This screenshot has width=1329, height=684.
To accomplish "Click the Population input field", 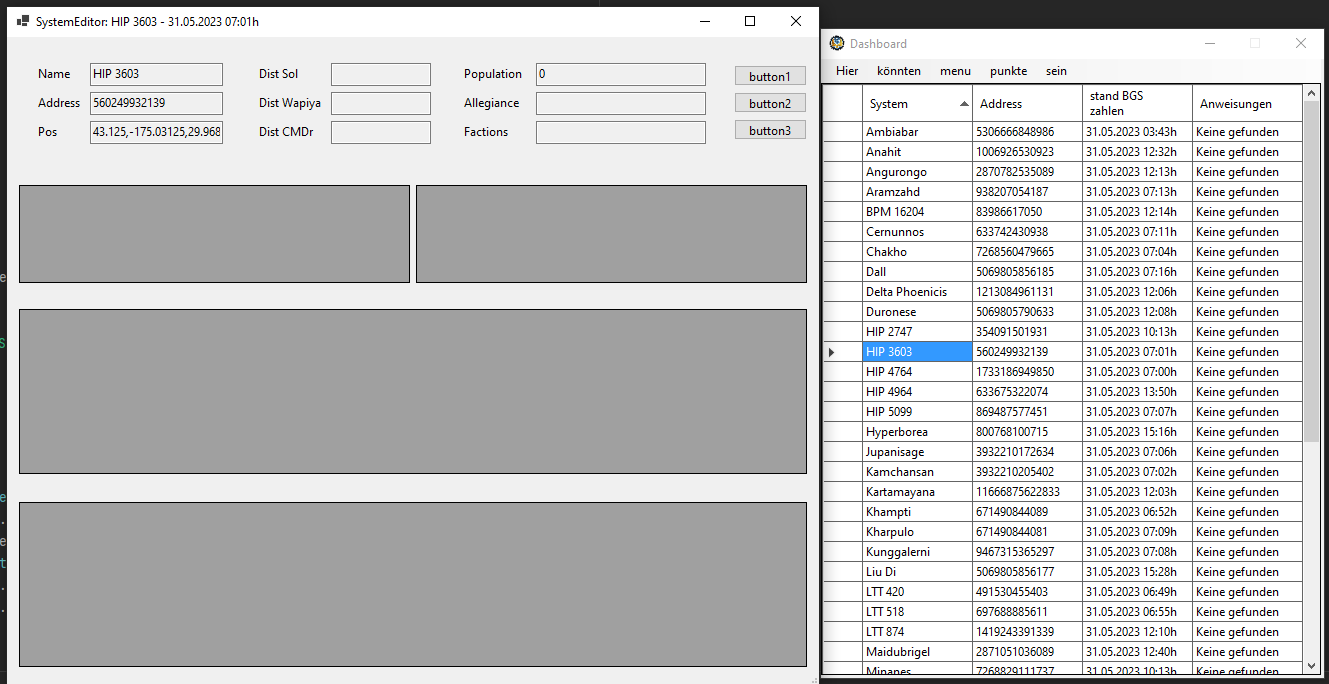I will click(x=620, y=74).
